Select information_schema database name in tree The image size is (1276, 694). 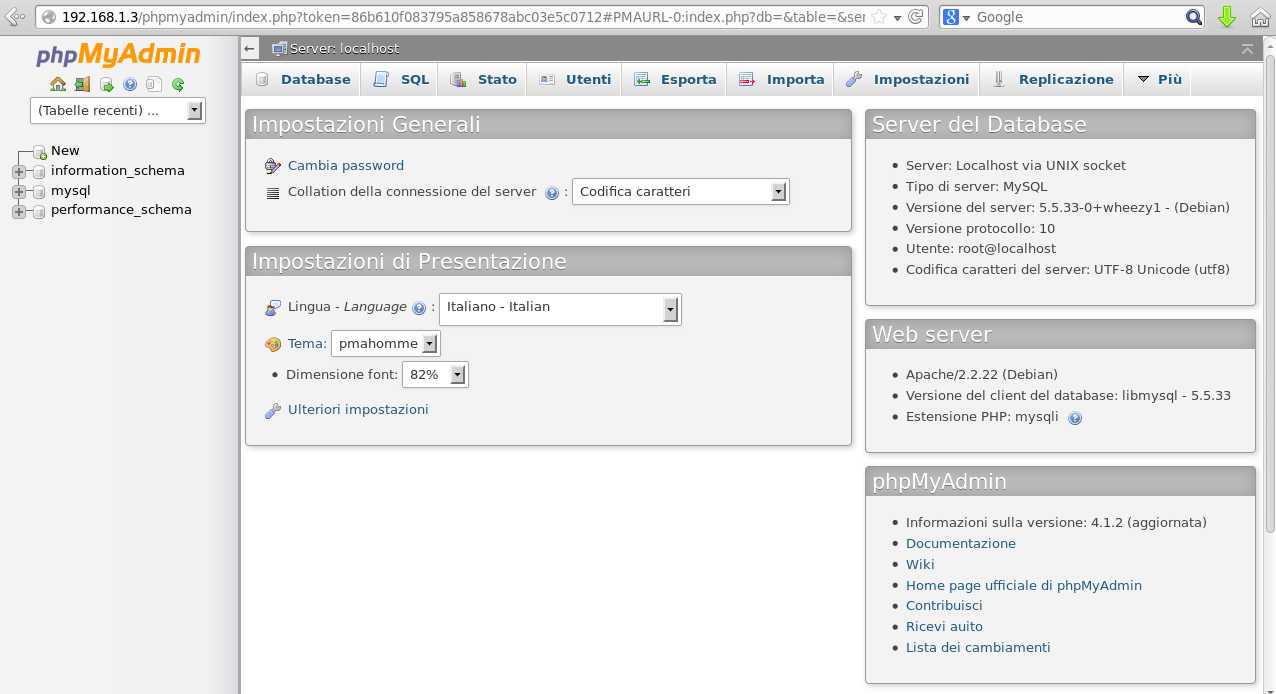118,171
